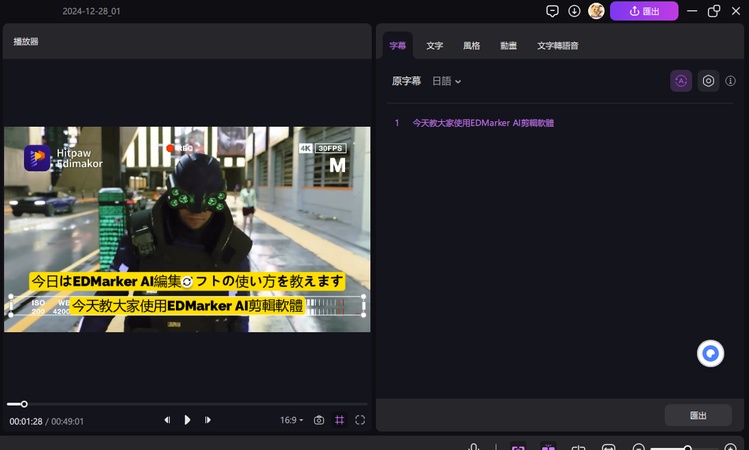
Task: Toggle the purple grid overlay icon
Action: click(x=340, y=420)
